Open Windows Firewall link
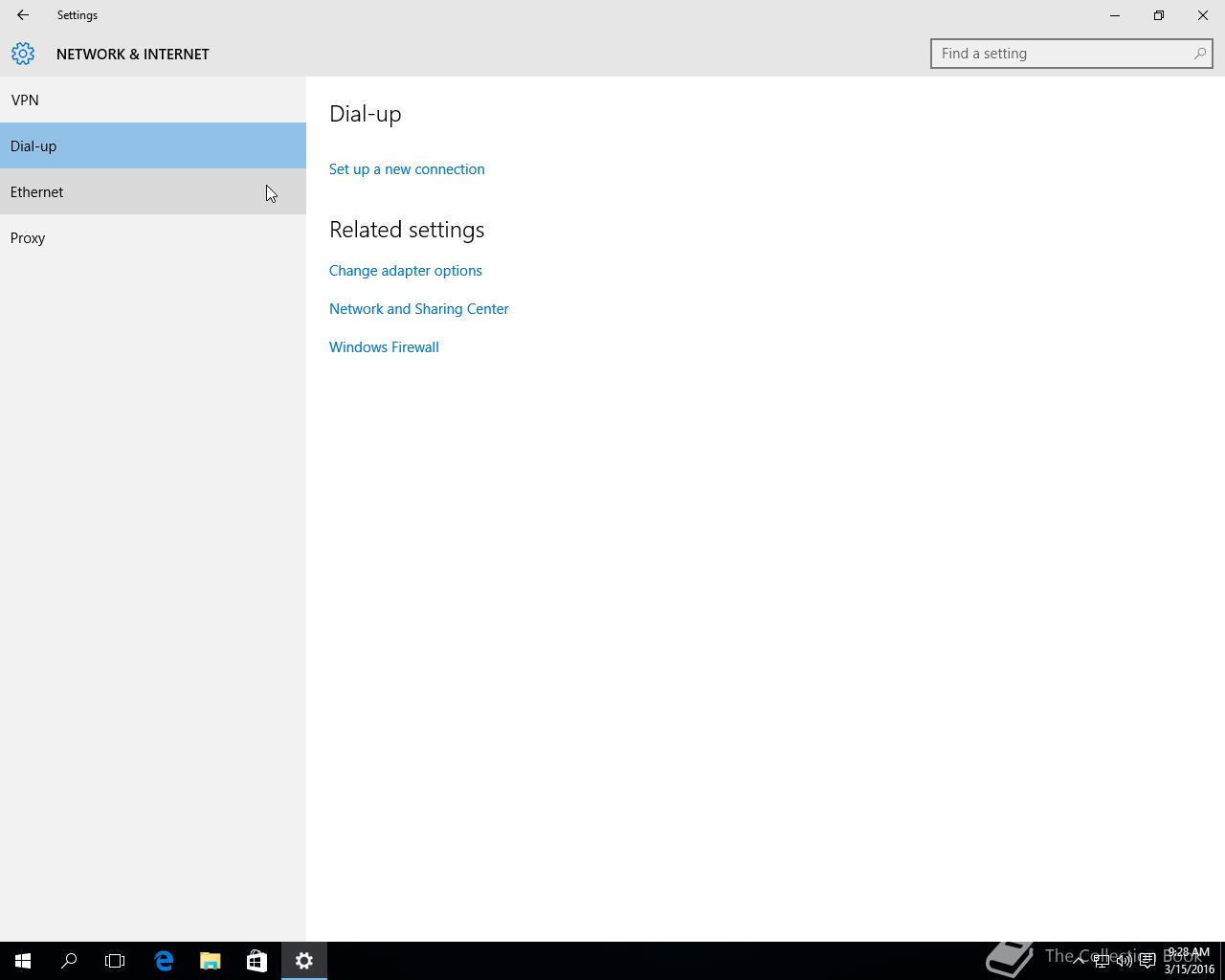Screen dimensions: 1225x980 [x=384, y=347]
